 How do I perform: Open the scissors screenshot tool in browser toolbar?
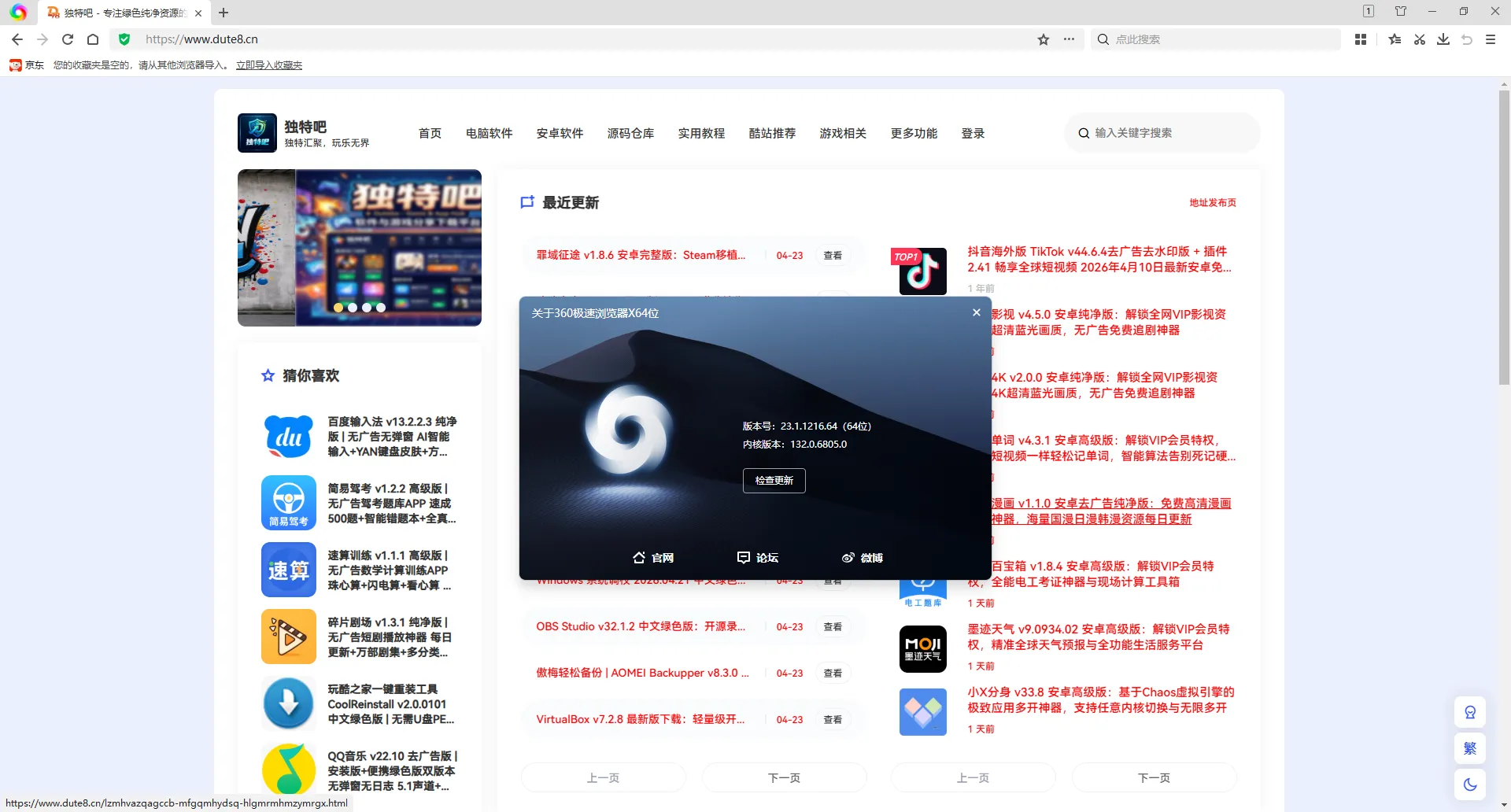click(1419, 39)
